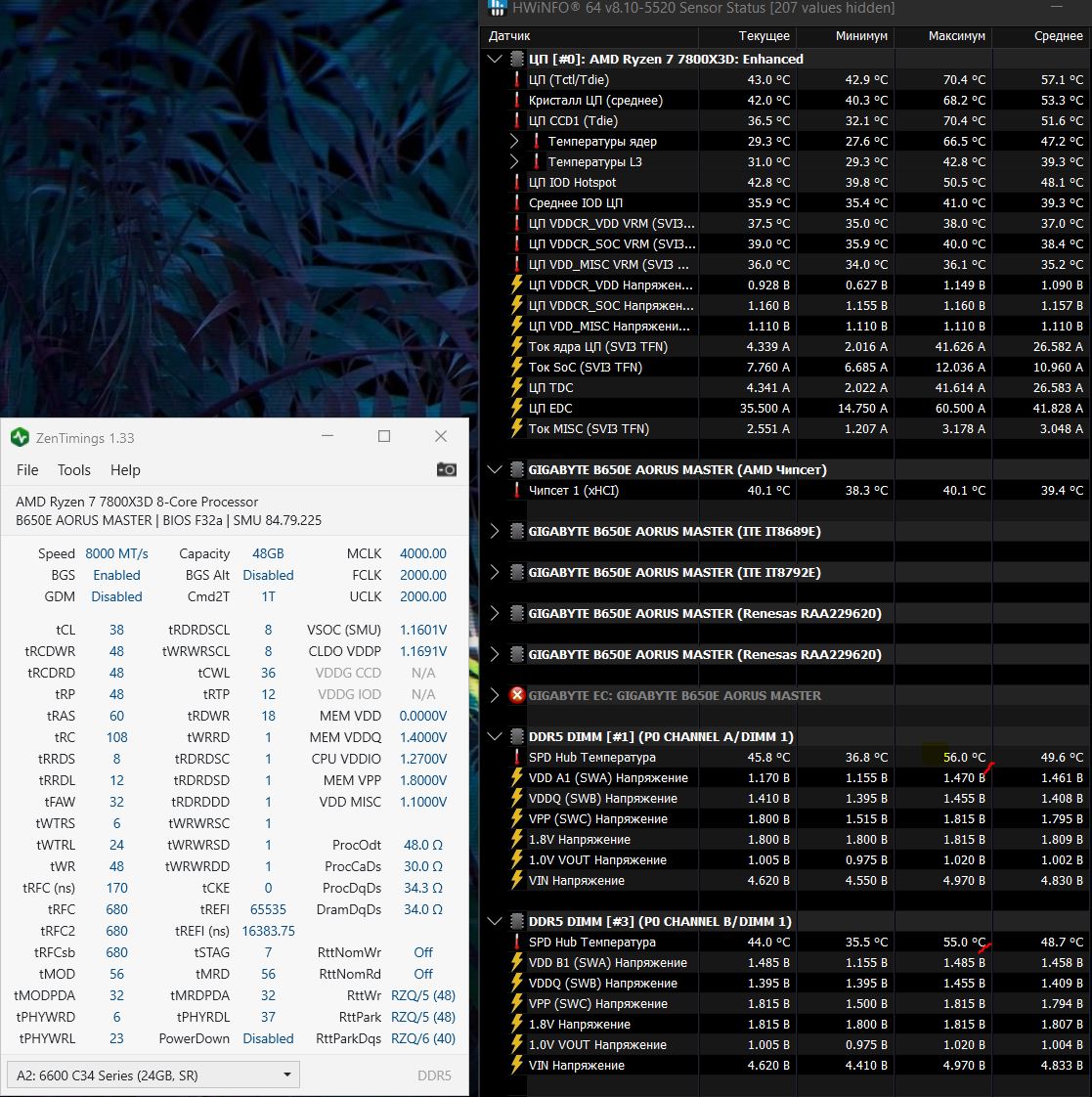
Task: Minimize the HWiNFO Sensor Status window
Action: tap(1057, 7)
